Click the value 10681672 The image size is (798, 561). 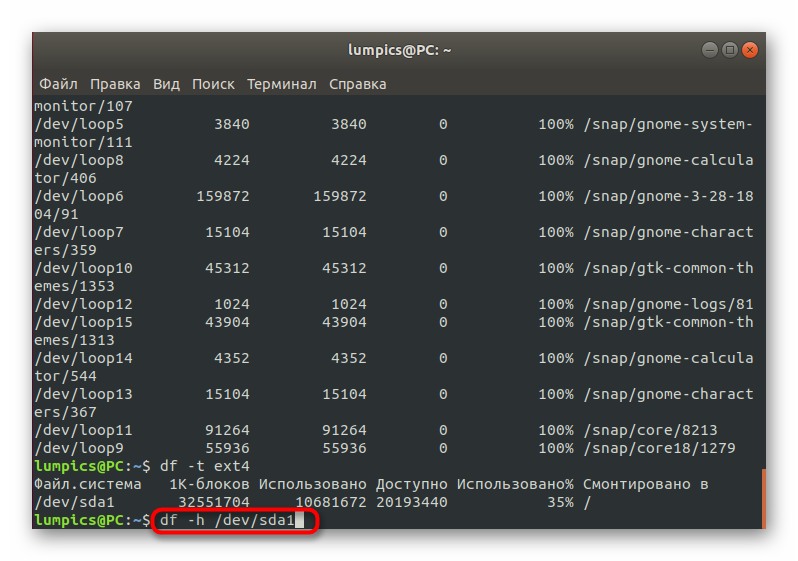coord(331,502)
